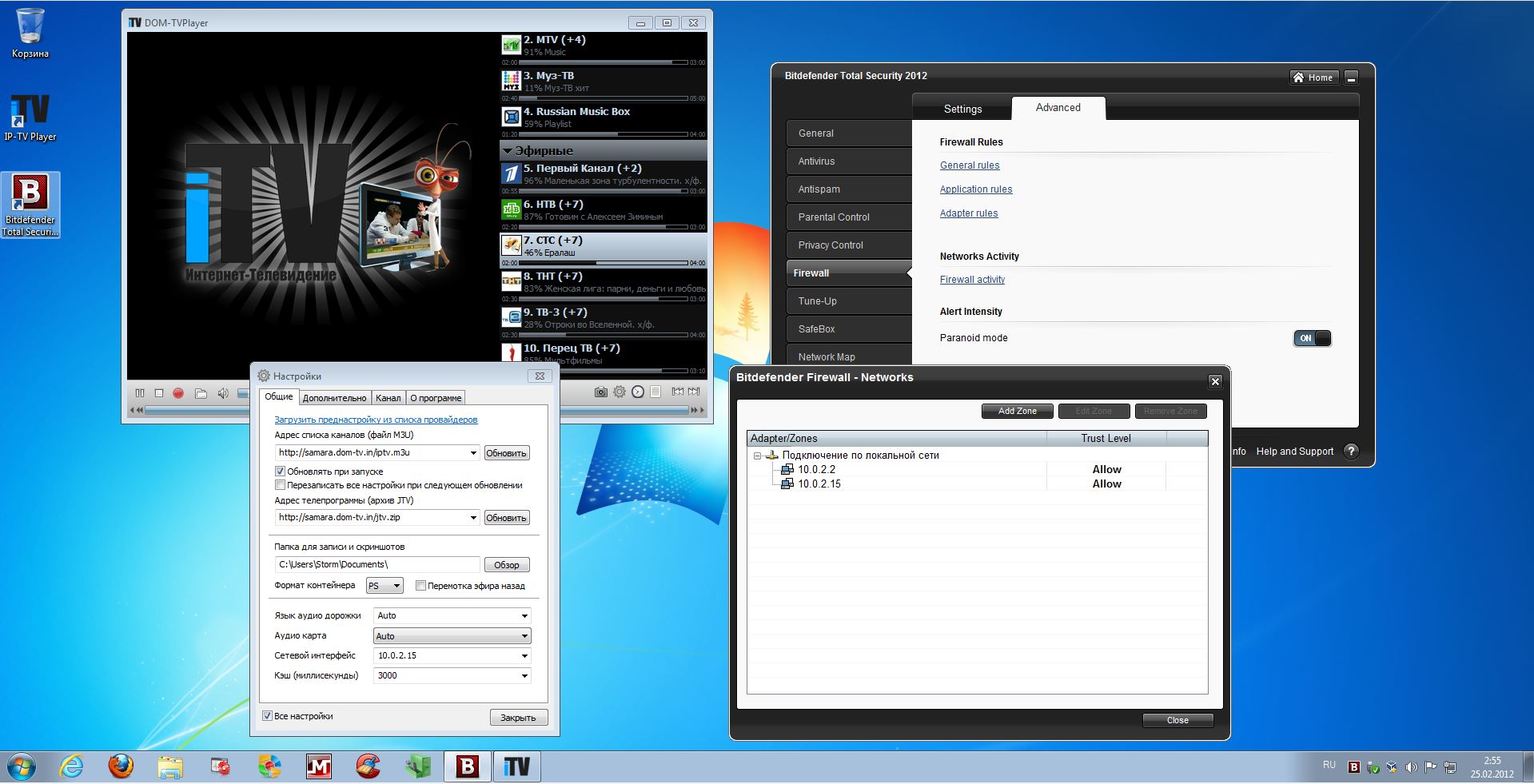Collapse the 'Подключение по локальной сети' tree node

coord(757,456)
